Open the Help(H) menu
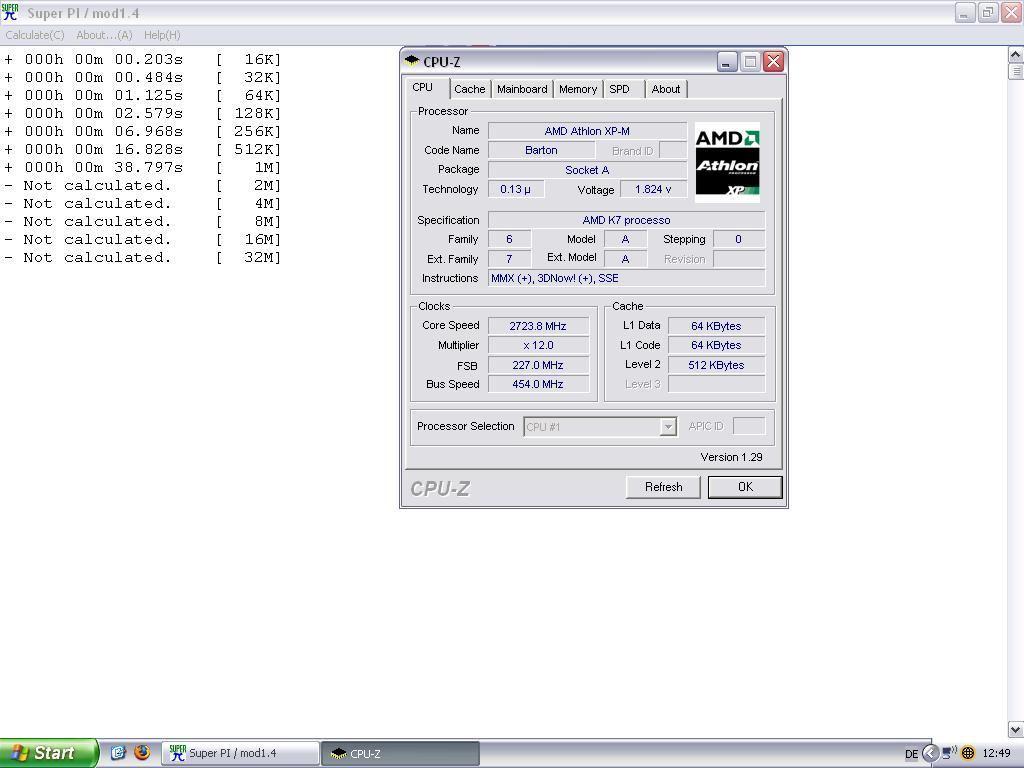1024x768 pixels. [162, 35]
